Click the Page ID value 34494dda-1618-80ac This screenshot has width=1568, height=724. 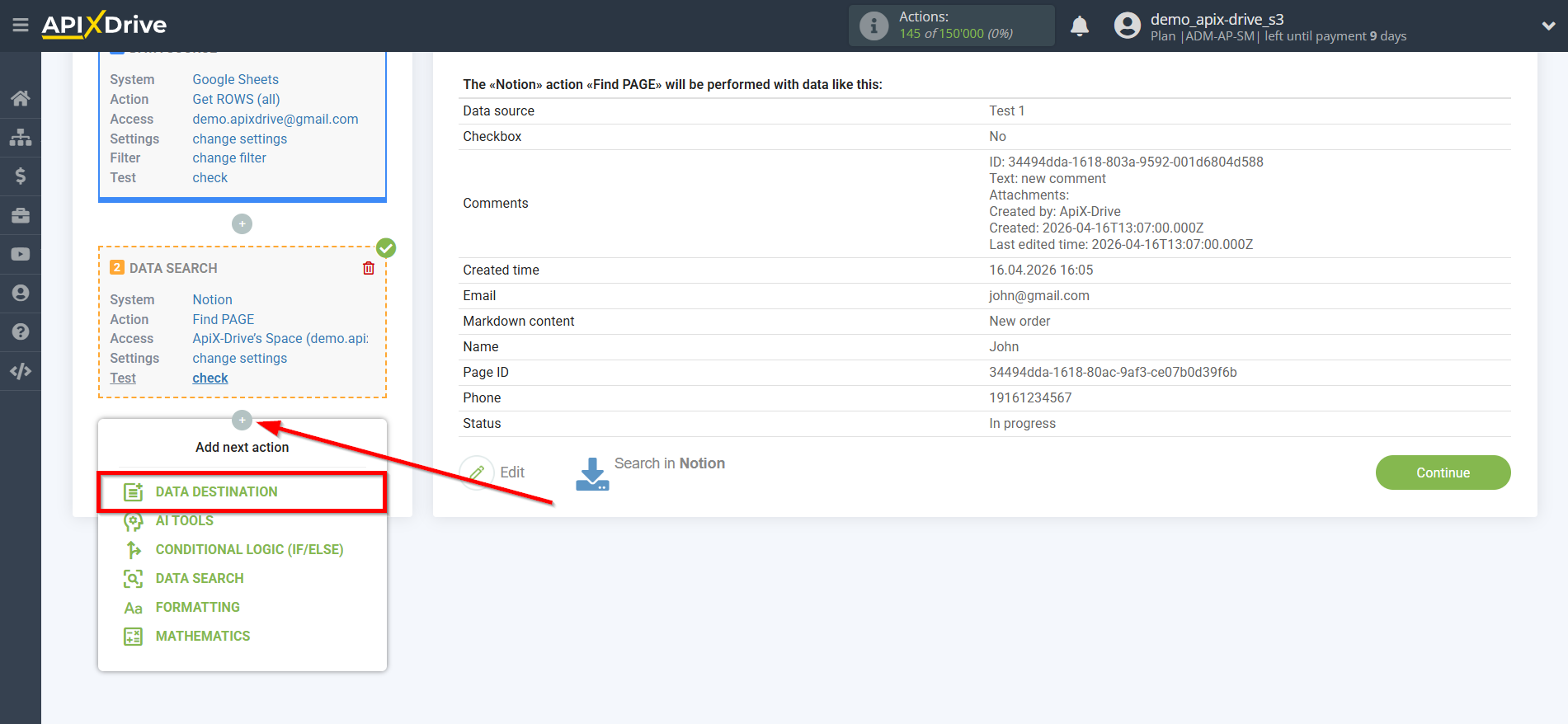coord(1113,372)
